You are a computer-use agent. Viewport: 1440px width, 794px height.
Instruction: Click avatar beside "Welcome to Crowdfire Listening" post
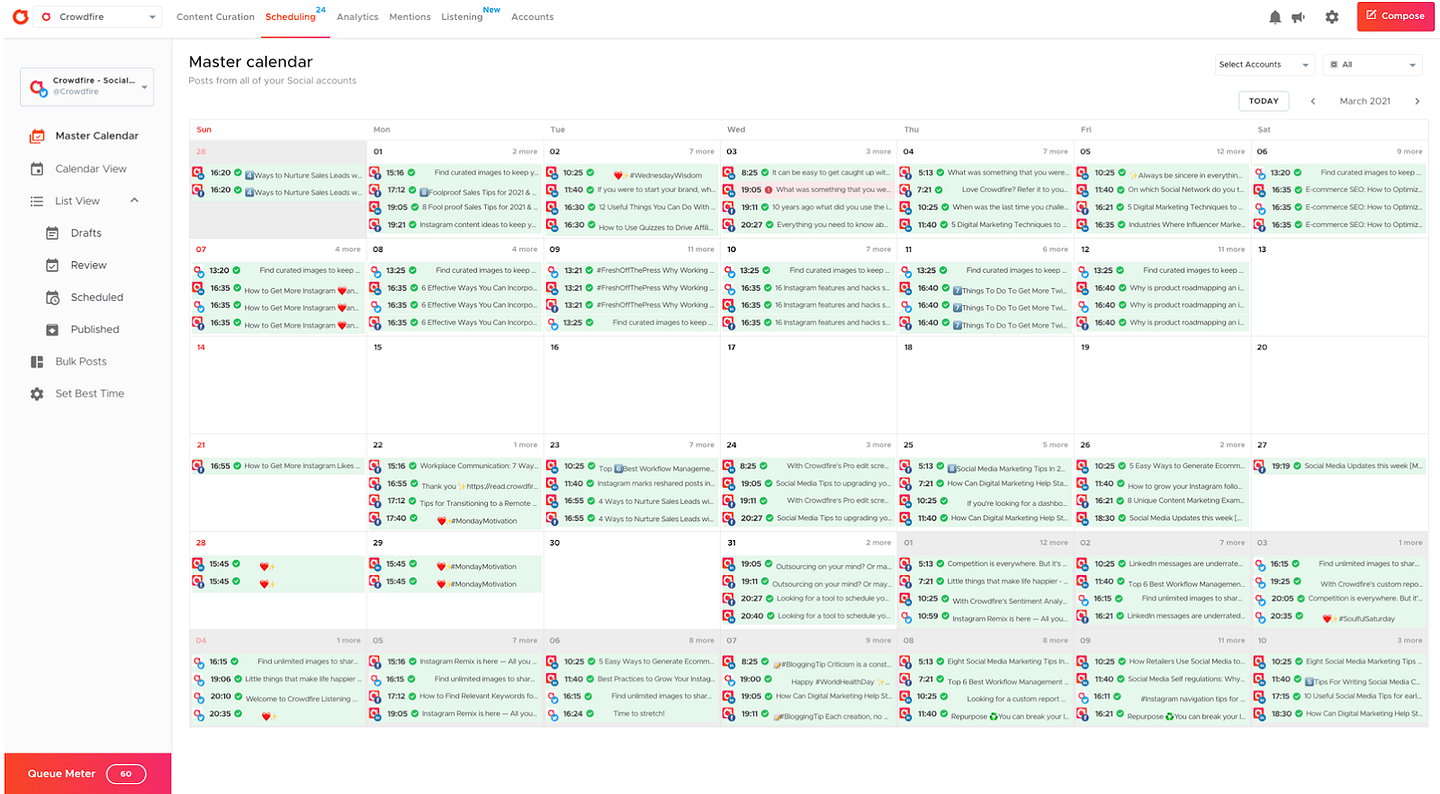click(198, 697)
